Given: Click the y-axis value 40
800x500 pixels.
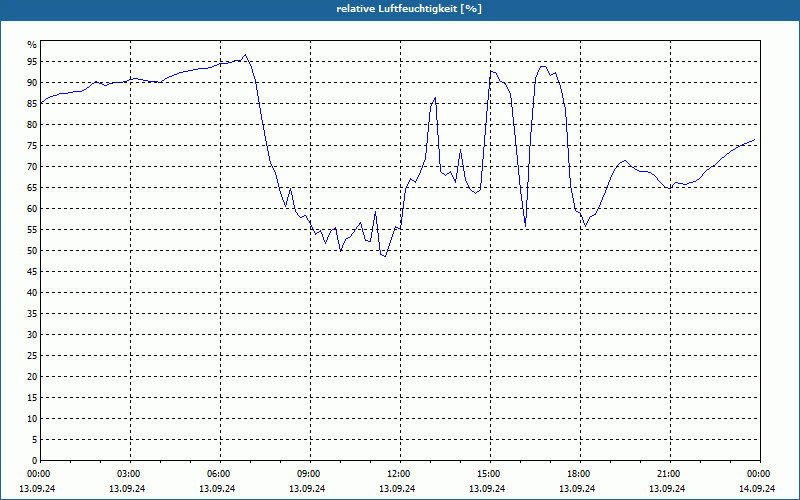Looking at the screenshot, I should click(32, 292).
